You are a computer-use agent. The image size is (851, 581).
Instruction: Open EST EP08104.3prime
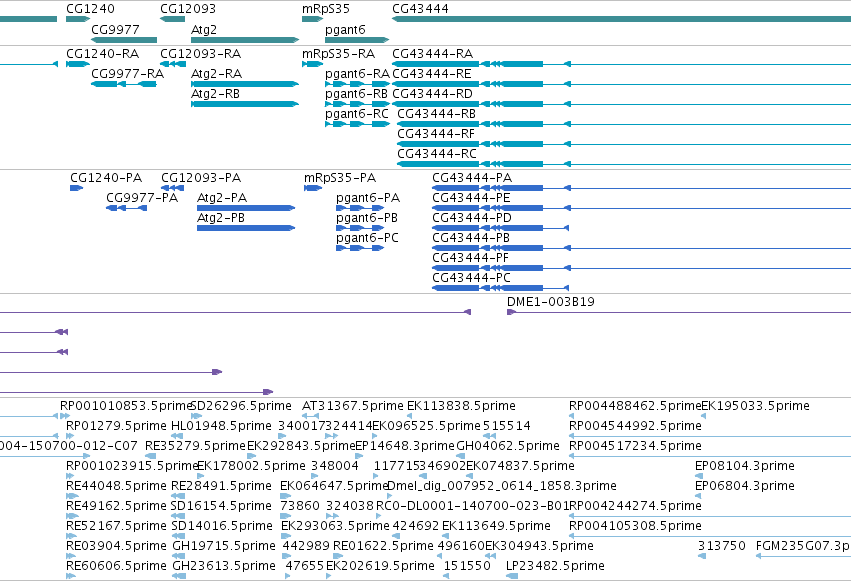(745, 466)
